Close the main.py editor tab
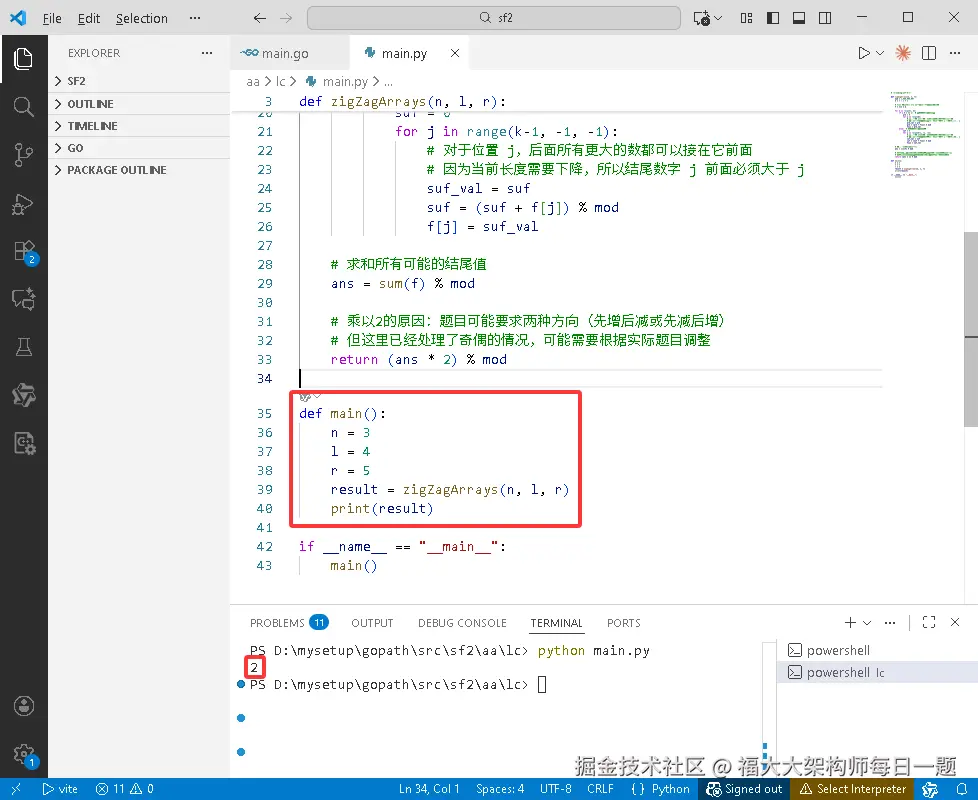The height and width of the screenshot is (800, 978). (455, 53)
